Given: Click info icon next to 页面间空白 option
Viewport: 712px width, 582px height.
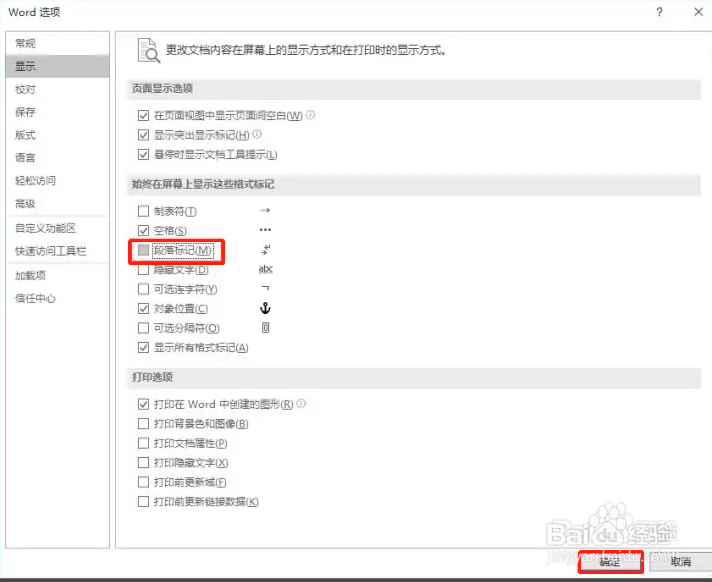Looking at the screenshot, I should [311, 115].
